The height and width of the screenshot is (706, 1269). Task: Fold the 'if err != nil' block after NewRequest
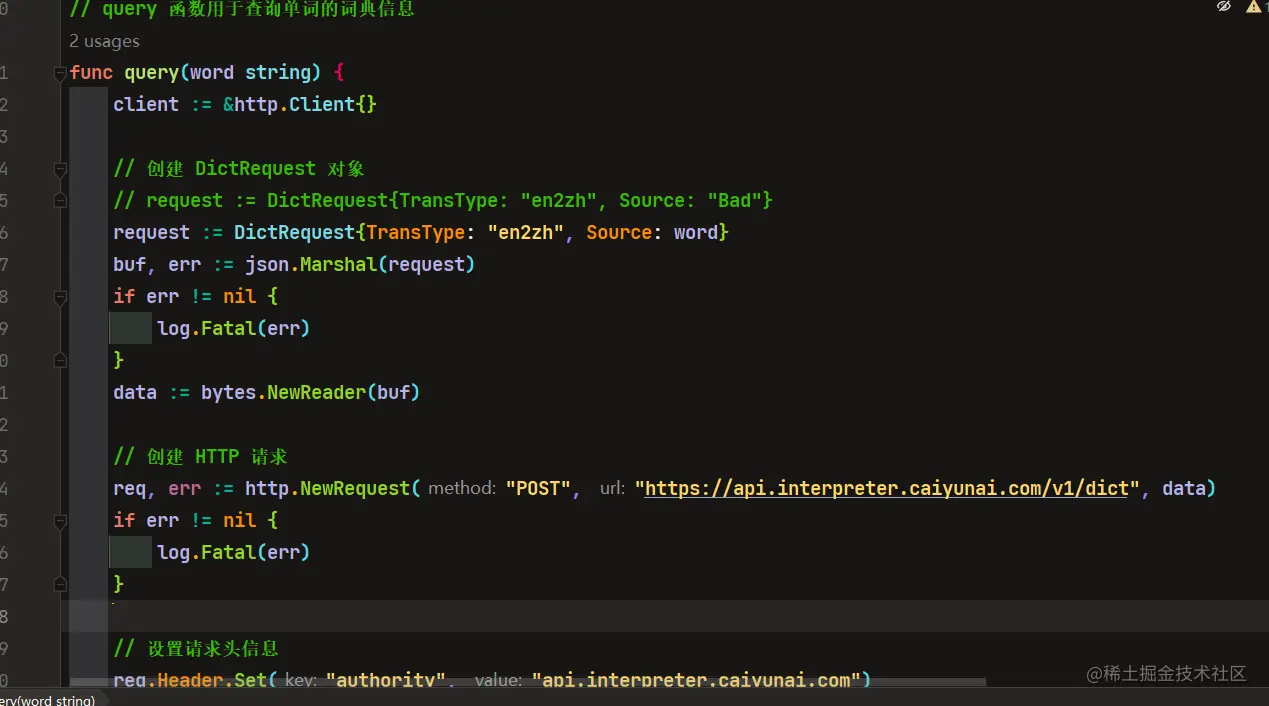coord(60,520)
